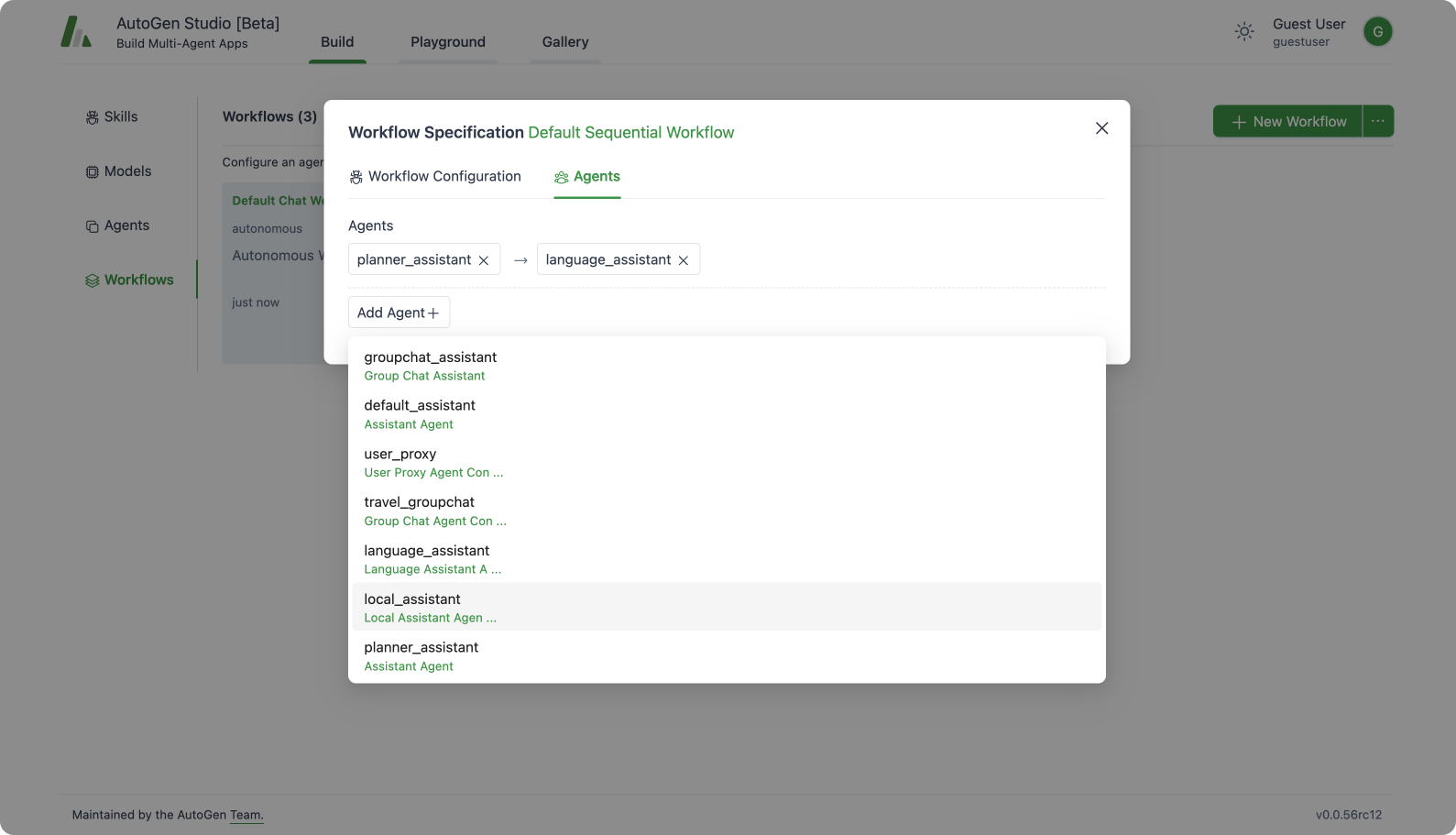Open Agents in the sidebar
The height and width of the screenshot is (835, 1456).
pos(117,225)
